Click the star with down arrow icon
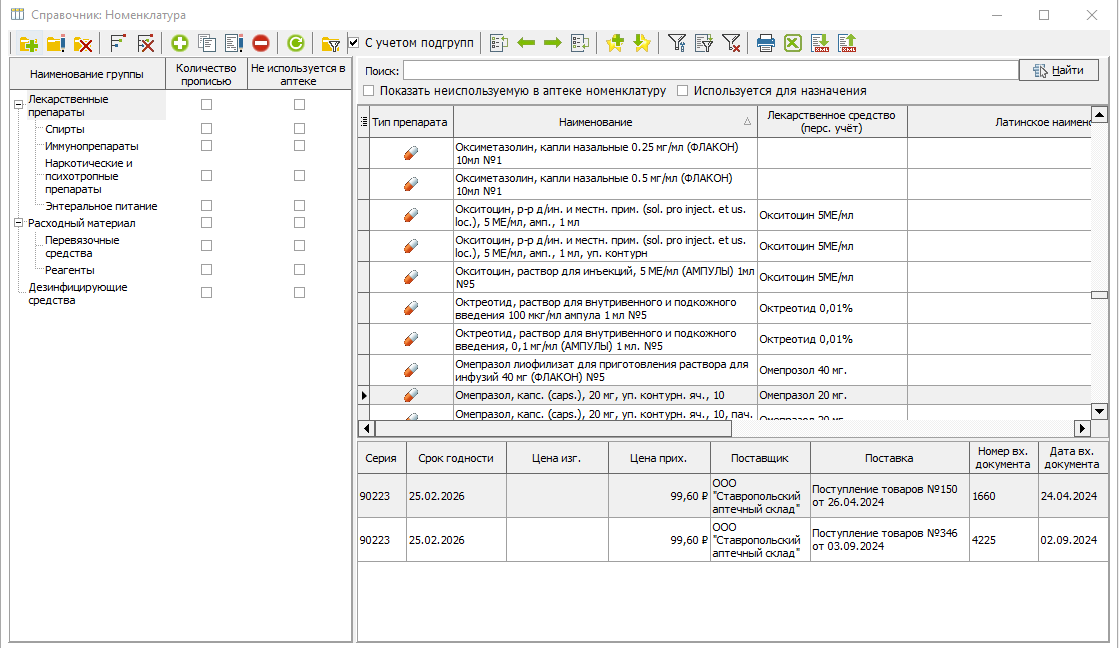The height and width of the screenshot is (648, 1119). point(642,44)
